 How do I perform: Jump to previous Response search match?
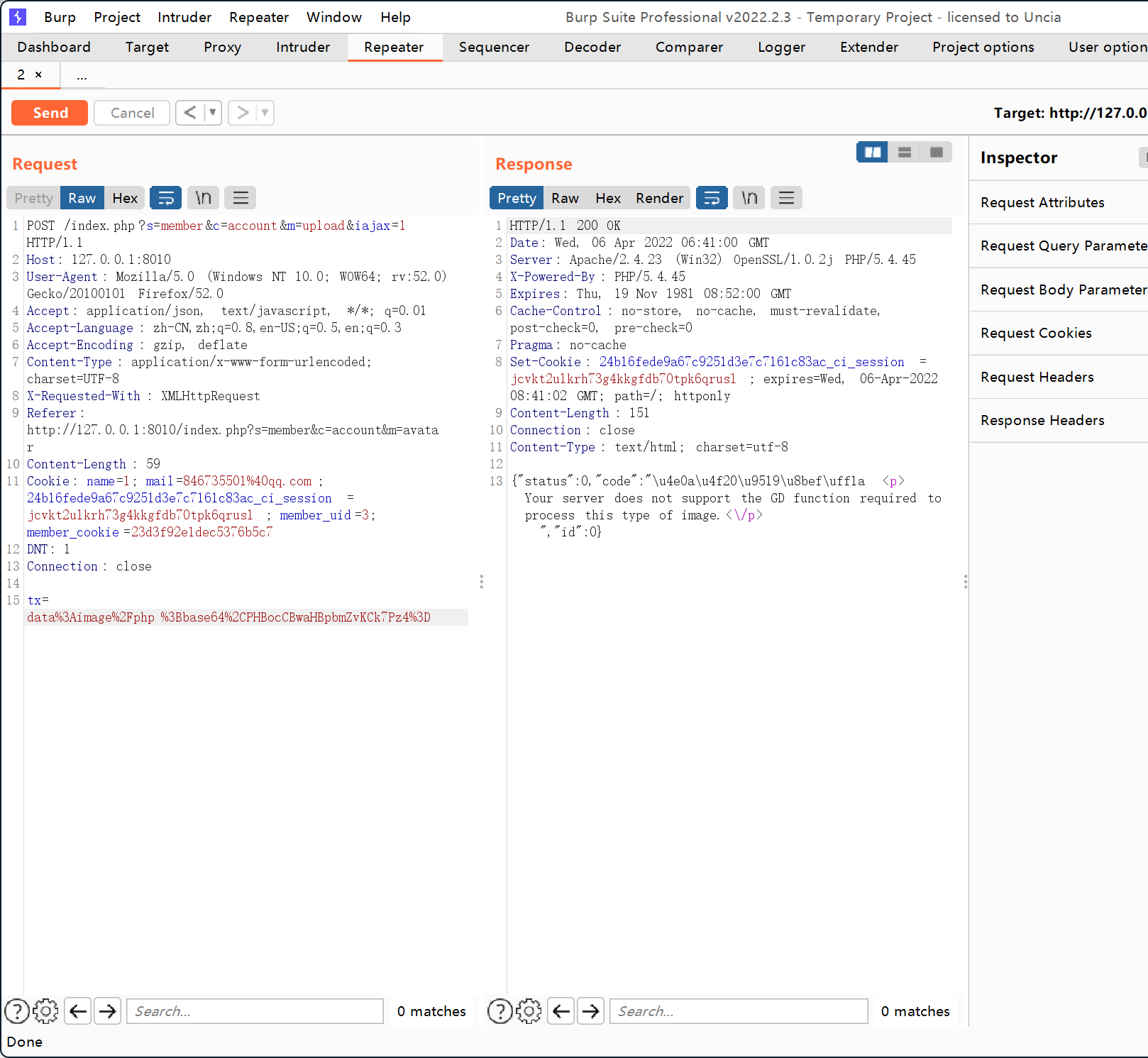point(561,1011)
